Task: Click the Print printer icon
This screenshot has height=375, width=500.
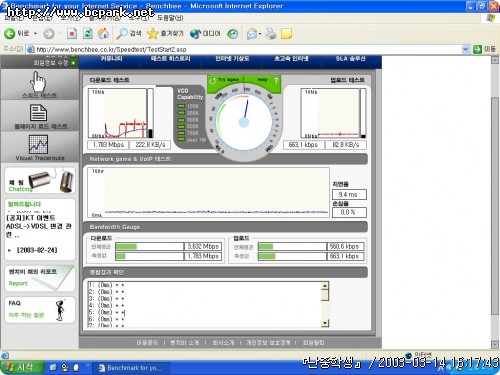Action: coord(271,34)
